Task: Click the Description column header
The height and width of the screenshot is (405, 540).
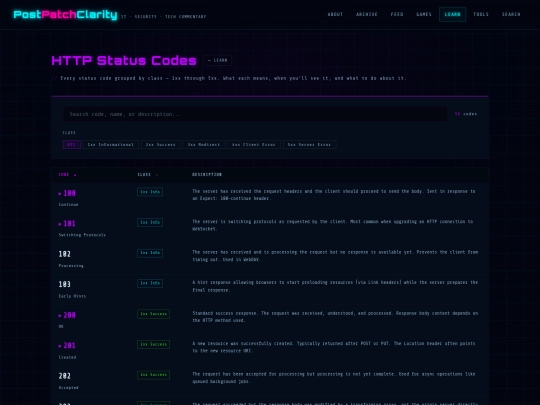Action: [x=207, y=175]
